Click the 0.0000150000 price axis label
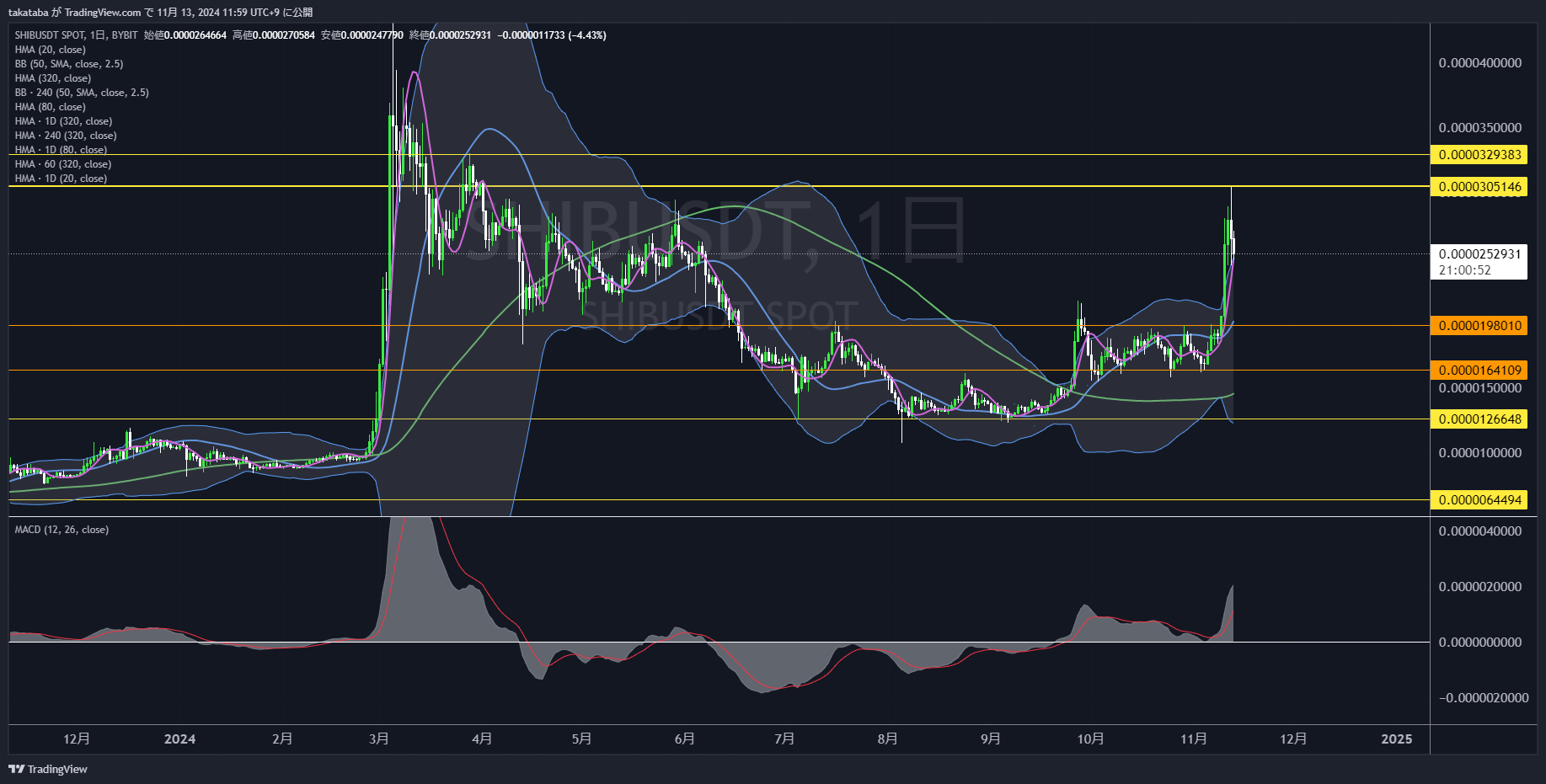 coord(1480,388)
